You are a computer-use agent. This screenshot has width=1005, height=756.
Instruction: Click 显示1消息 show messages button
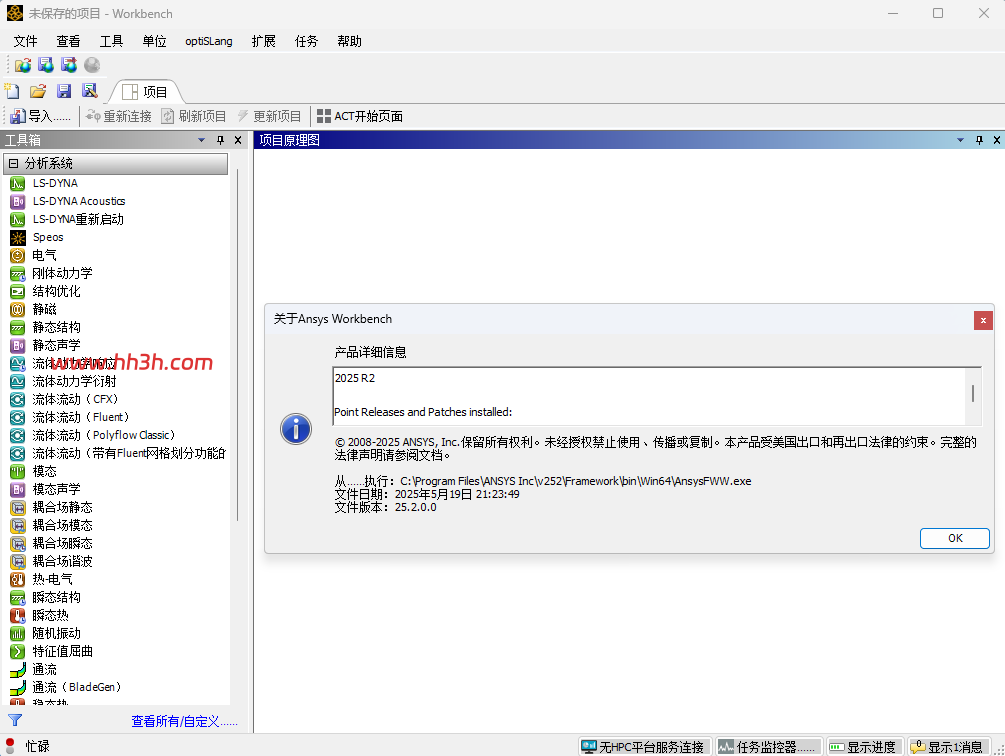[x=949, y=746]
